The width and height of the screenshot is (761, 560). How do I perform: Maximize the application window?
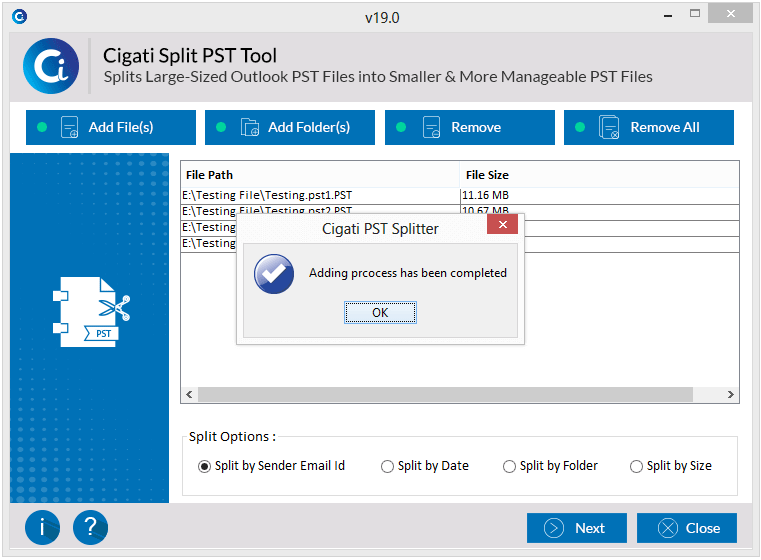(x=695, y=14)
